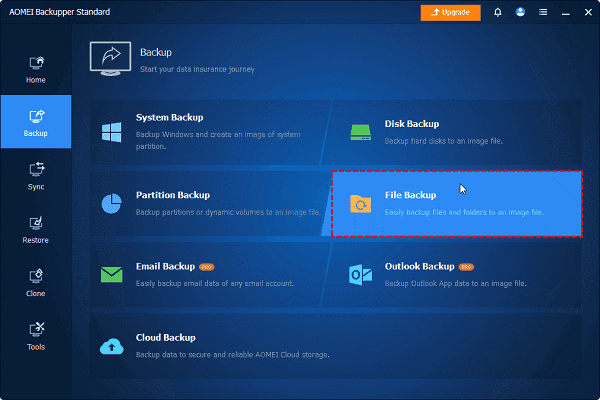Click "Backup hard disks to an image file."
This screenshot has height=400, width=600.
coord(444,141)
